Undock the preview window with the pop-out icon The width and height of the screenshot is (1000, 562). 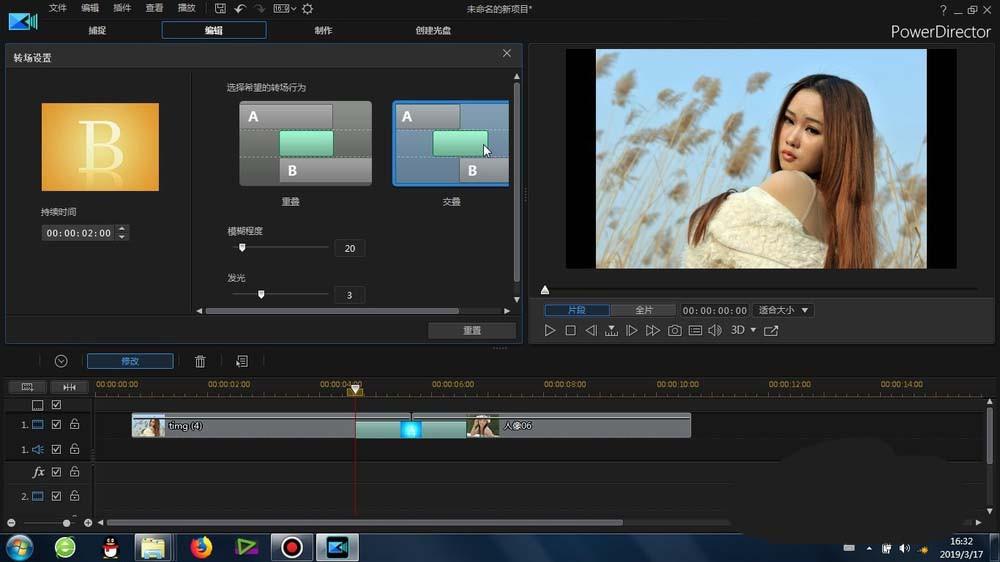(x=771, y=331)
